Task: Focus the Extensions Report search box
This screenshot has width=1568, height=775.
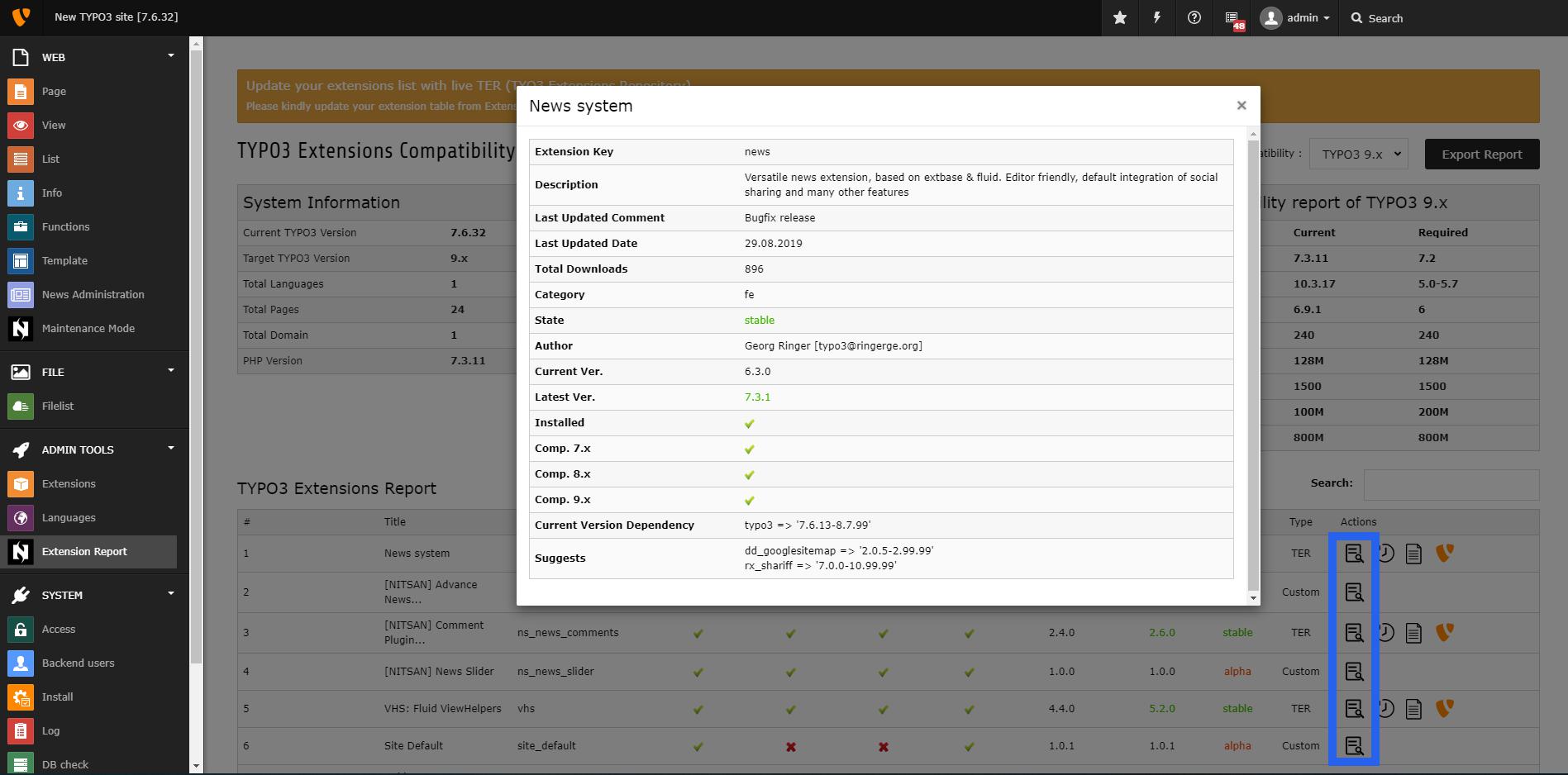Action: click(1451, 485)
